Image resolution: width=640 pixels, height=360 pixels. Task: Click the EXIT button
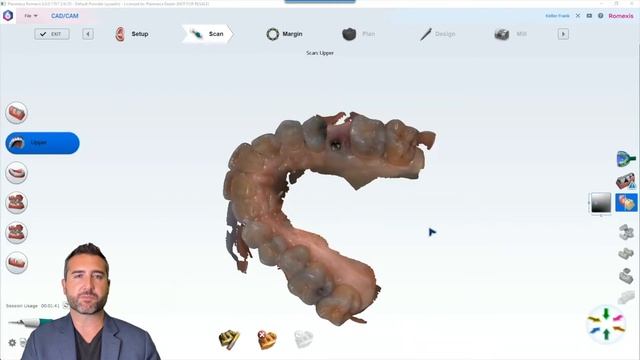(52, 34)
